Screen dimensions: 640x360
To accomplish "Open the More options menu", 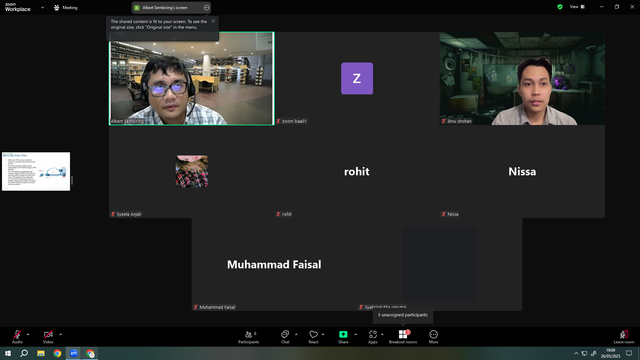I will [x=433, y=337].
